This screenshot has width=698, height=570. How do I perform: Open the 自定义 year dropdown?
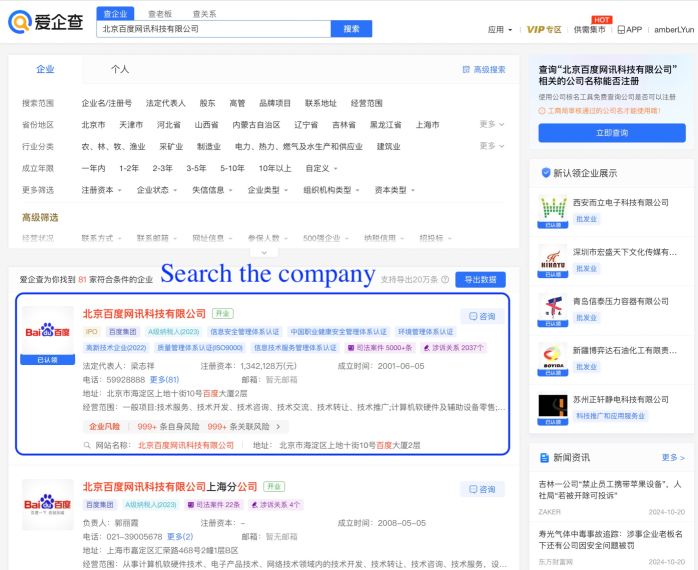pos(321,168)
